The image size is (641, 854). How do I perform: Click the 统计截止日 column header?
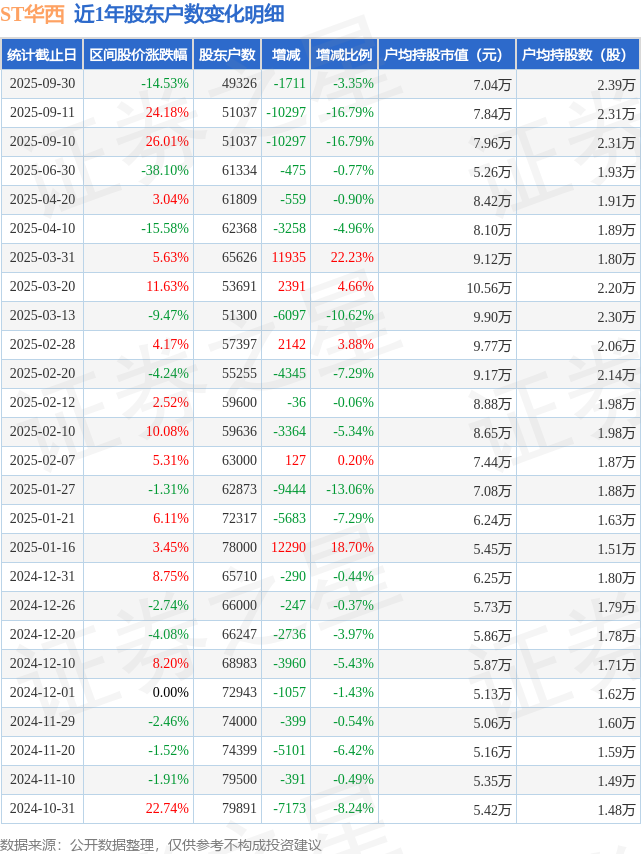point(41,55)
